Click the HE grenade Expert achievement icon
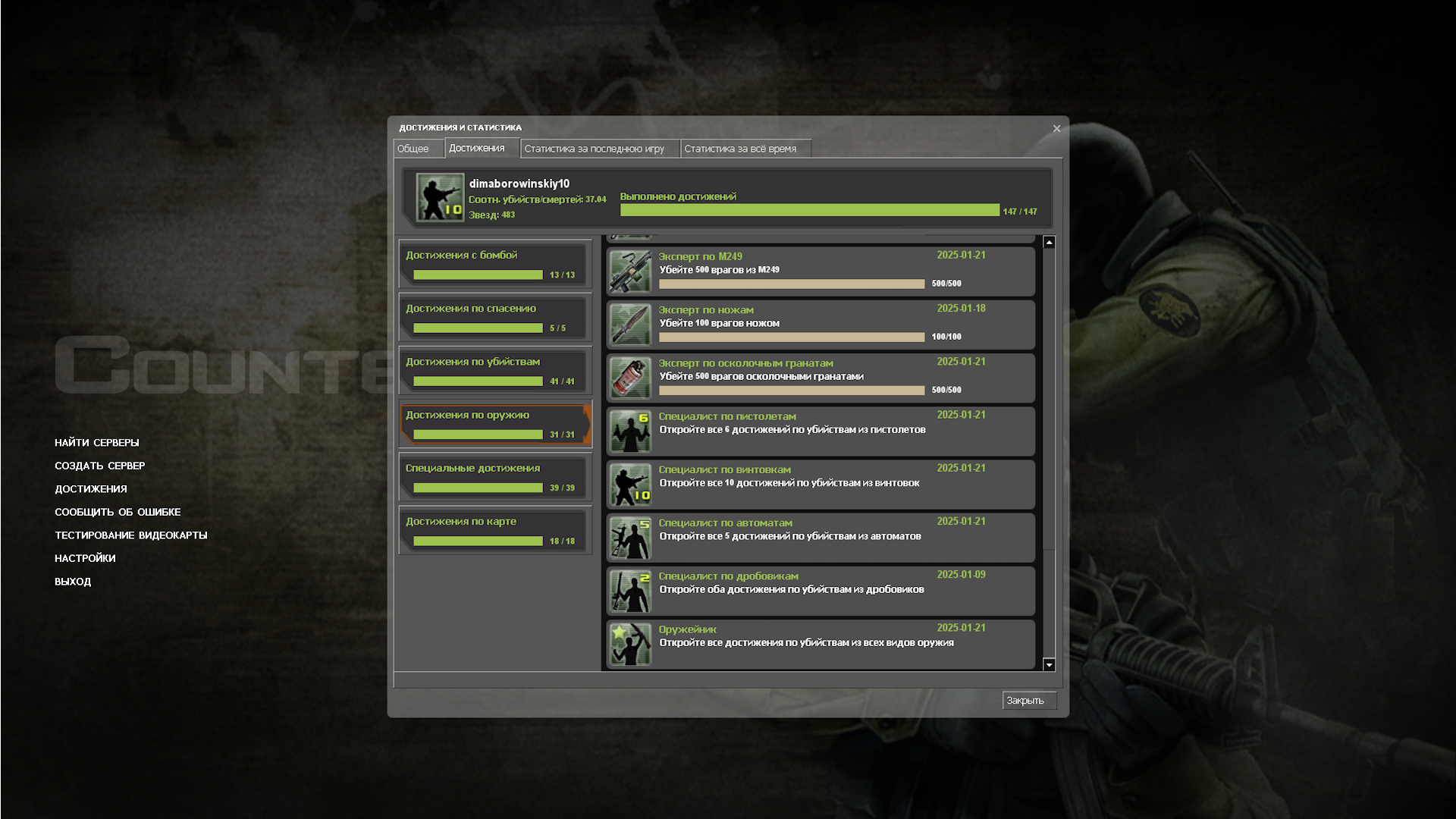 click(630, 377)
